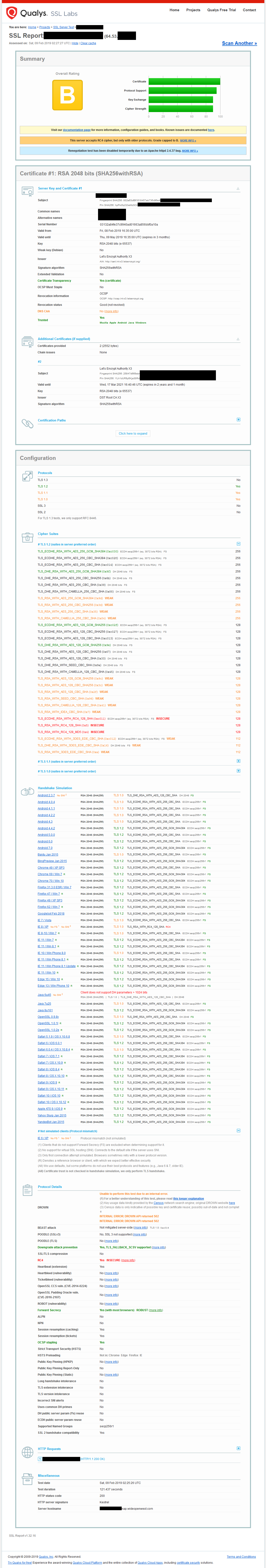Click the Hide link beside assessment date

point(75,43)
